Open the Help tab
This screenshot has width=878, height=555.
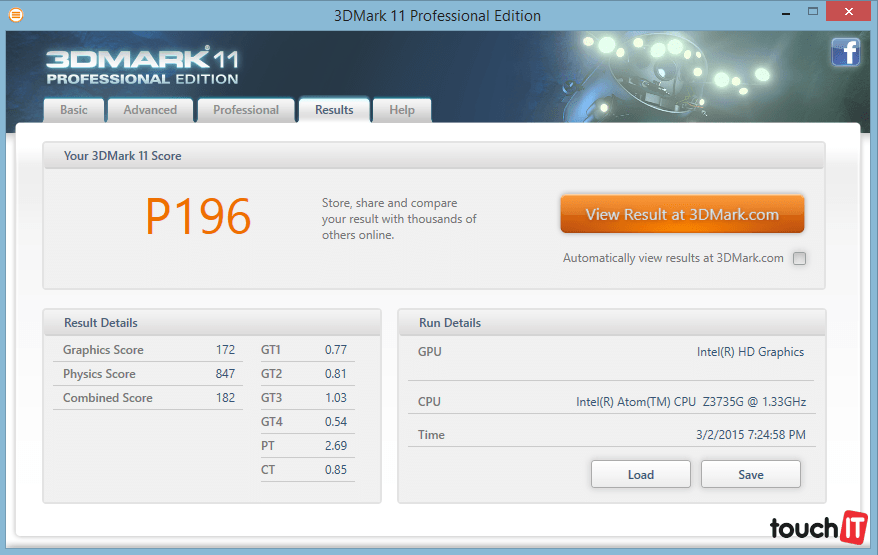click(x=402, y=110)
